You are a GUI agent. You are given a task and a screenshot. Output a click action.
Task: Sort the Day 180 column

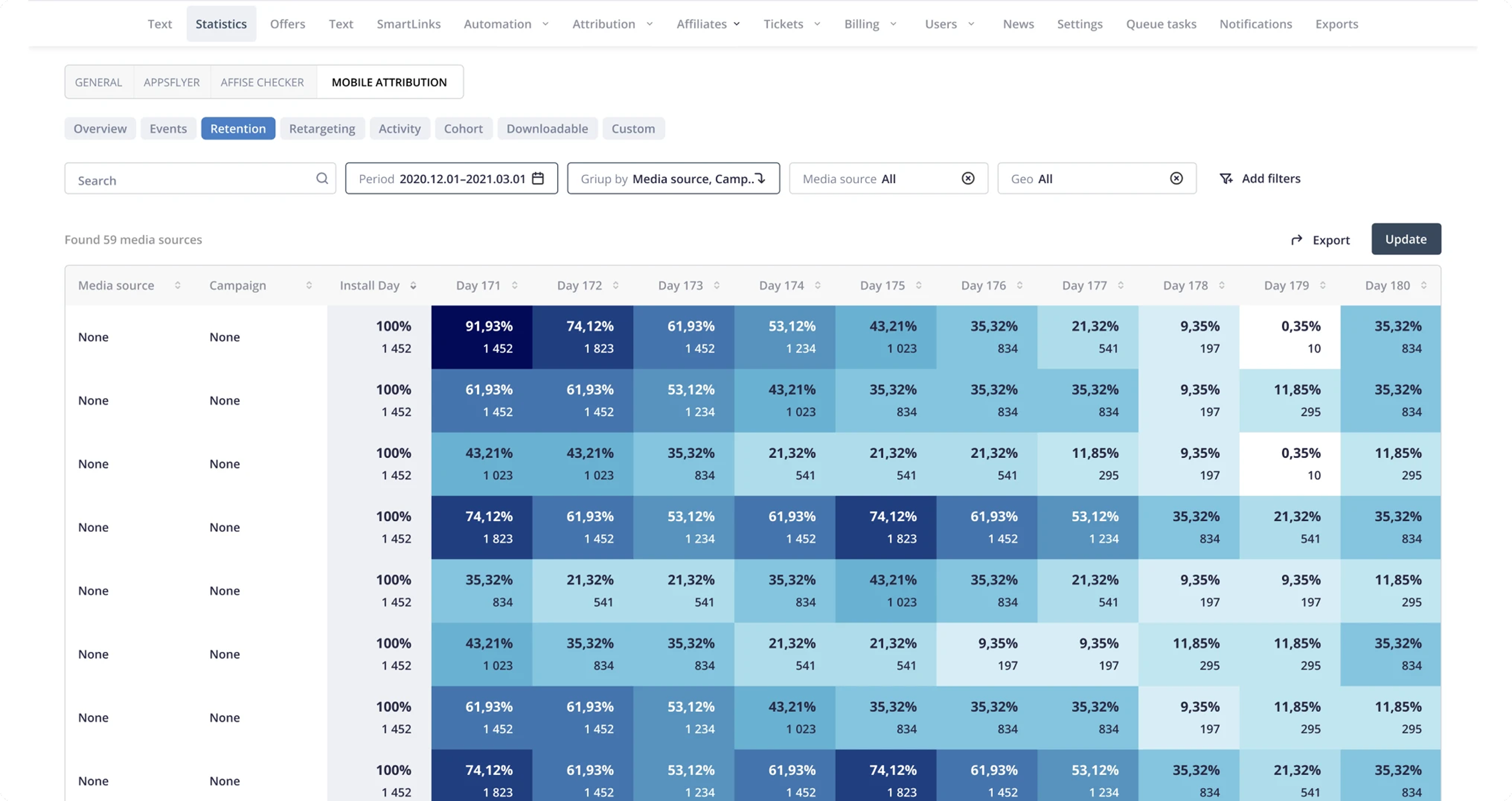[x=1423, y=285]
